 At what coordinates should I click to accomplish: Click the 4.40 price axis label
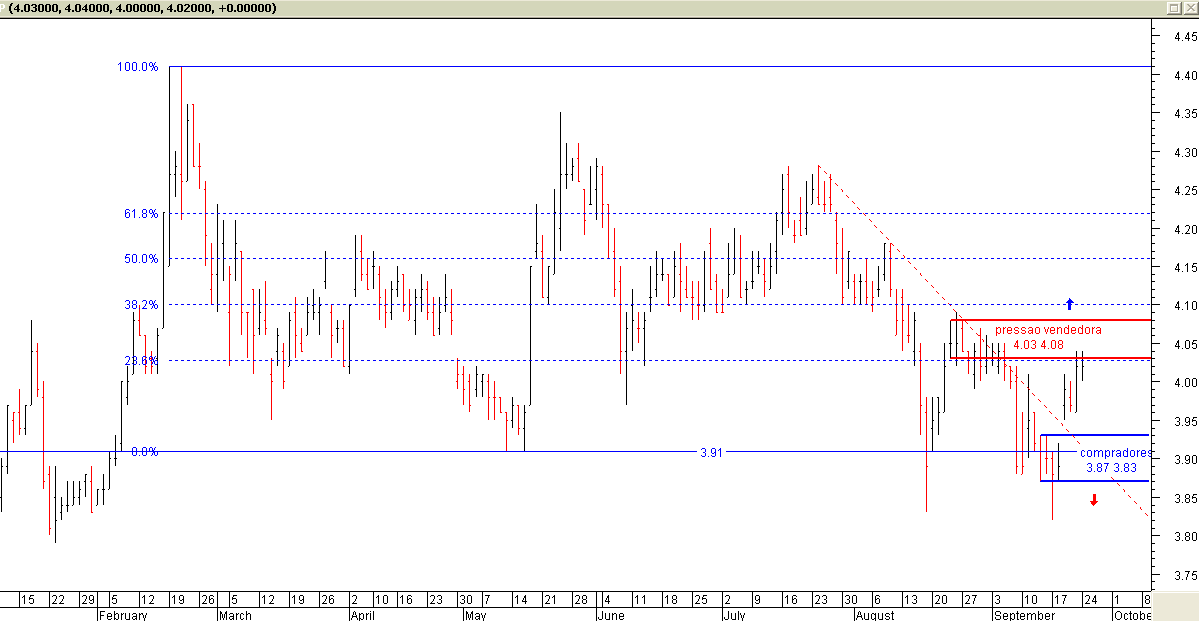click(1188, 75)
